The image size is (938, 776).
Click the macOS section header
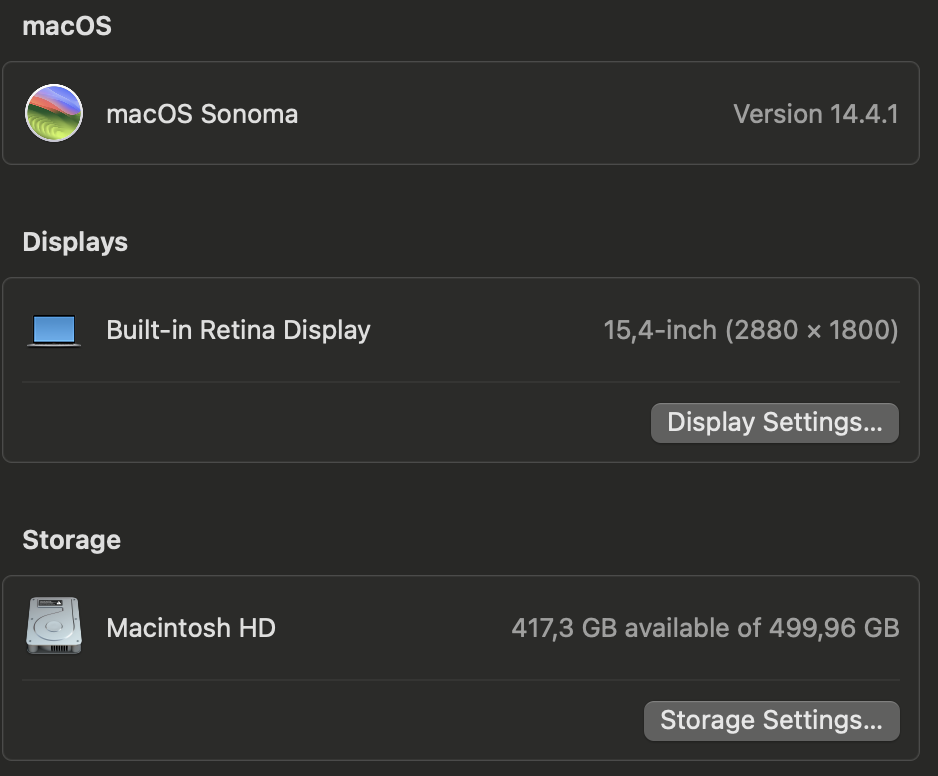[66, 26]
